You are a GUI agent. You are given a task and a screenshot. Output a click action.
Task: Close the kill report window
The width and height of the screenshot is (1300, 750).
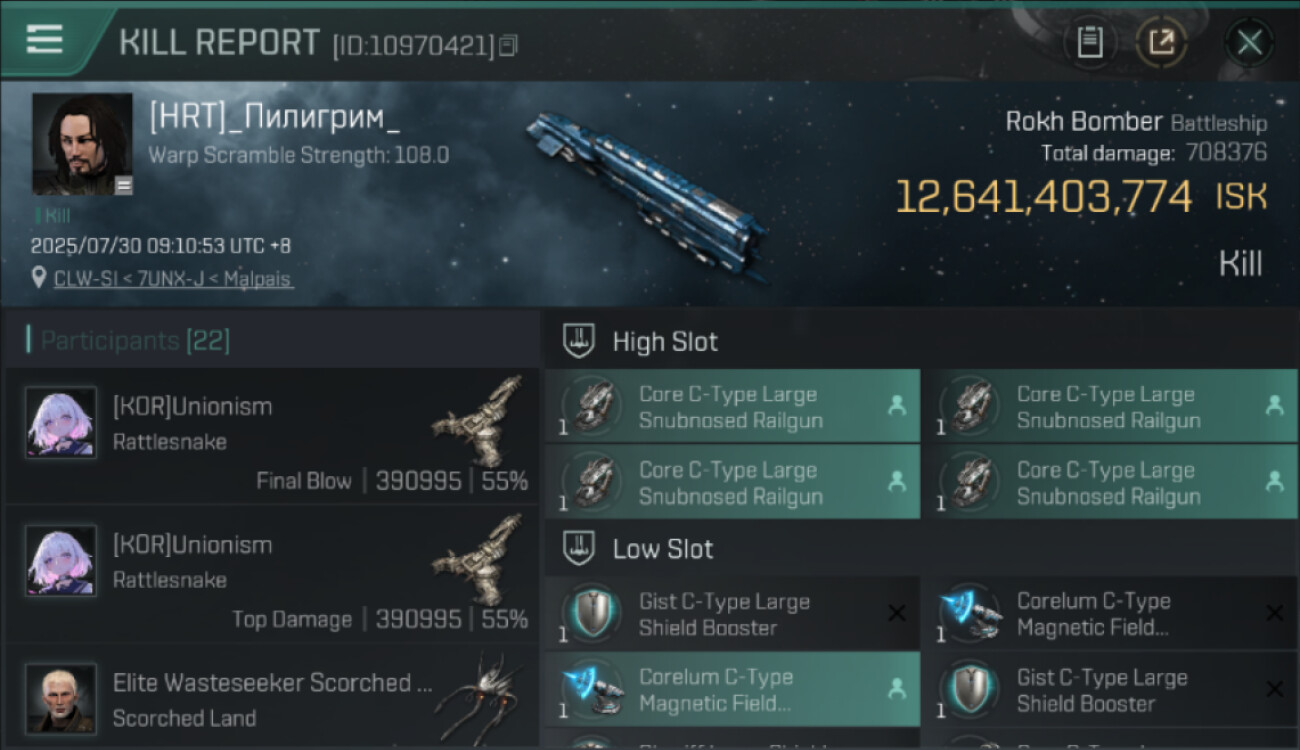click(x=1249, y=42)
